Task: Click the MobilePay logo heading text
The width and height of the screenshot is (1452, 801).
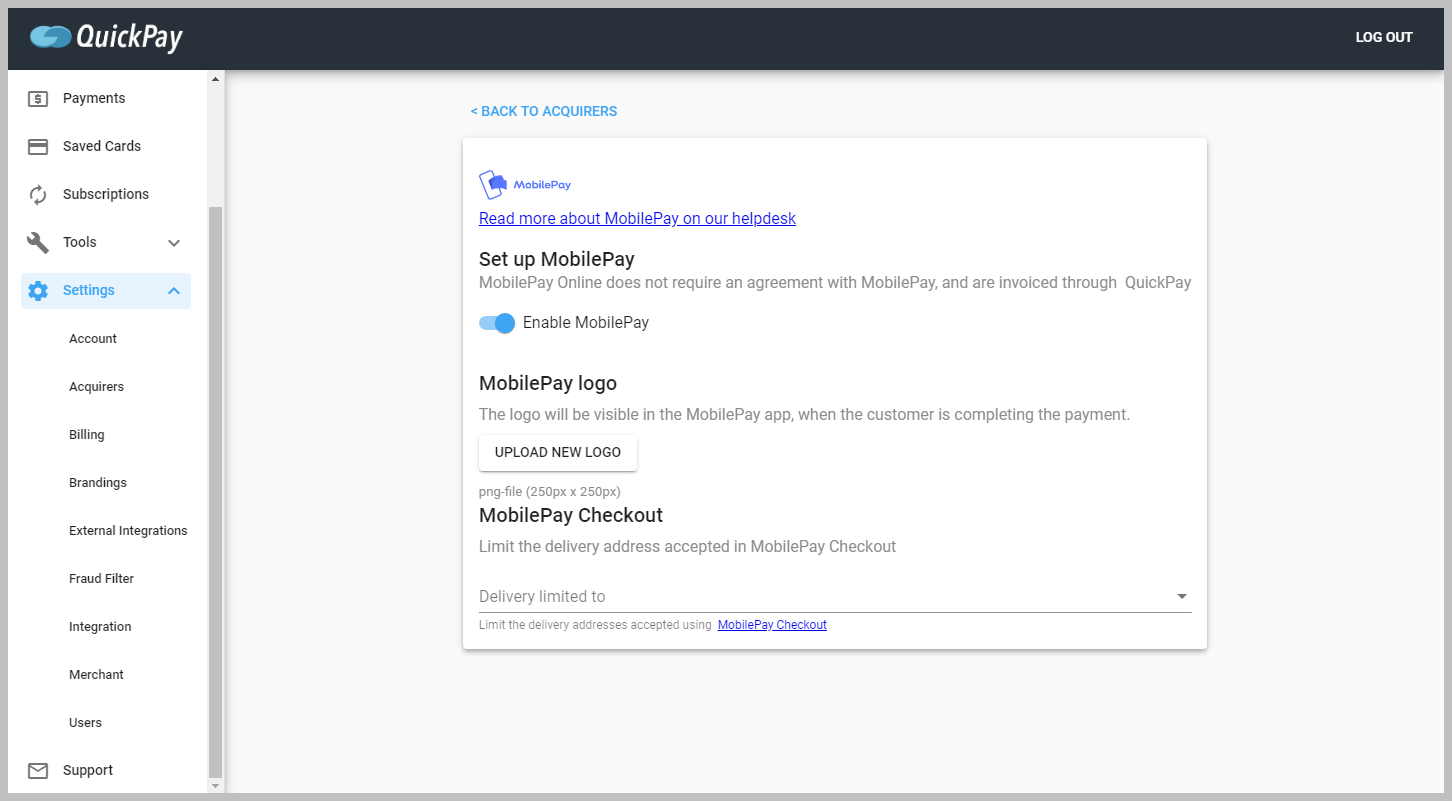Action: (548, 383)
